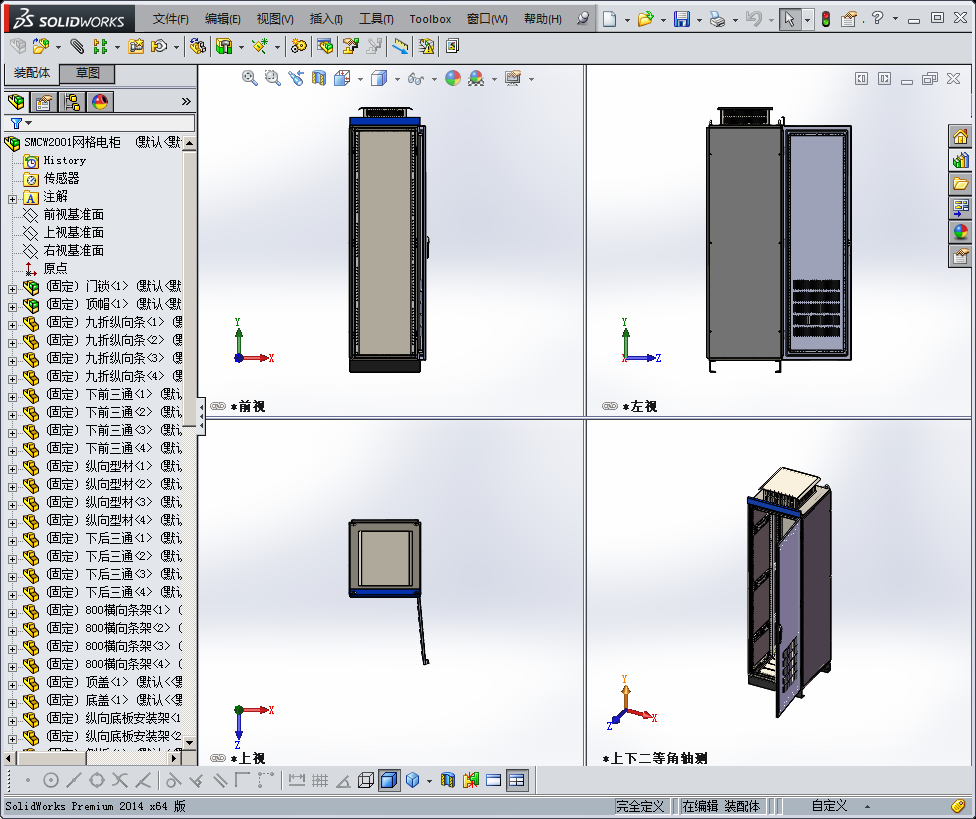Toggle the Section View icon
Screen dimensions: 976x819
coord(319,78)
